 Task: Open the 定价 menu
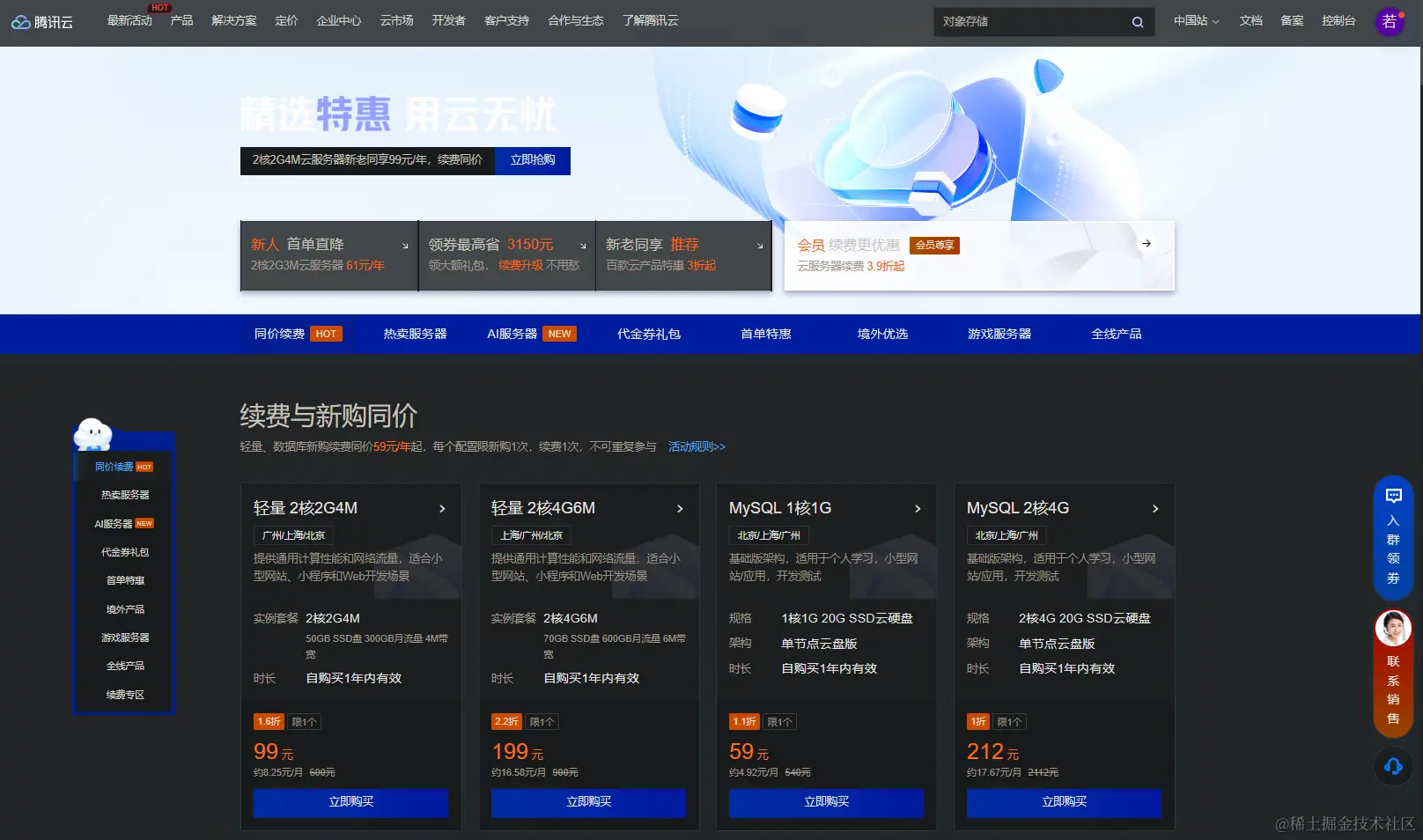(x=286, y=21)
